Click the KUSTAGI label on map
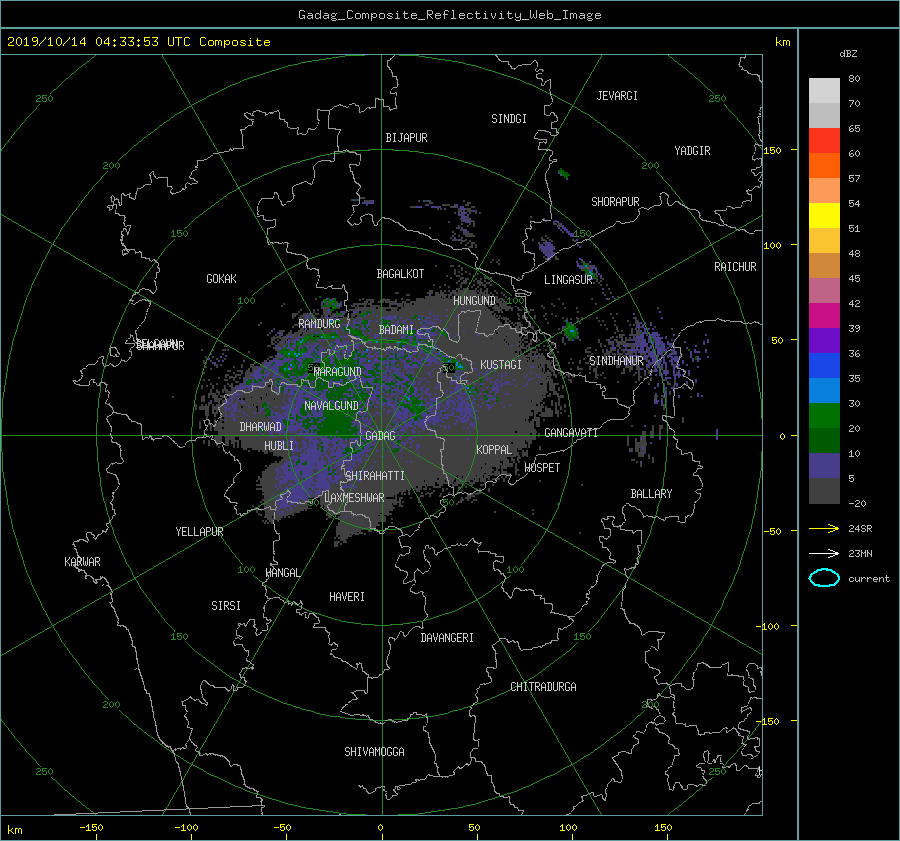Screen dimensions: 900x841 coord(501,365)
